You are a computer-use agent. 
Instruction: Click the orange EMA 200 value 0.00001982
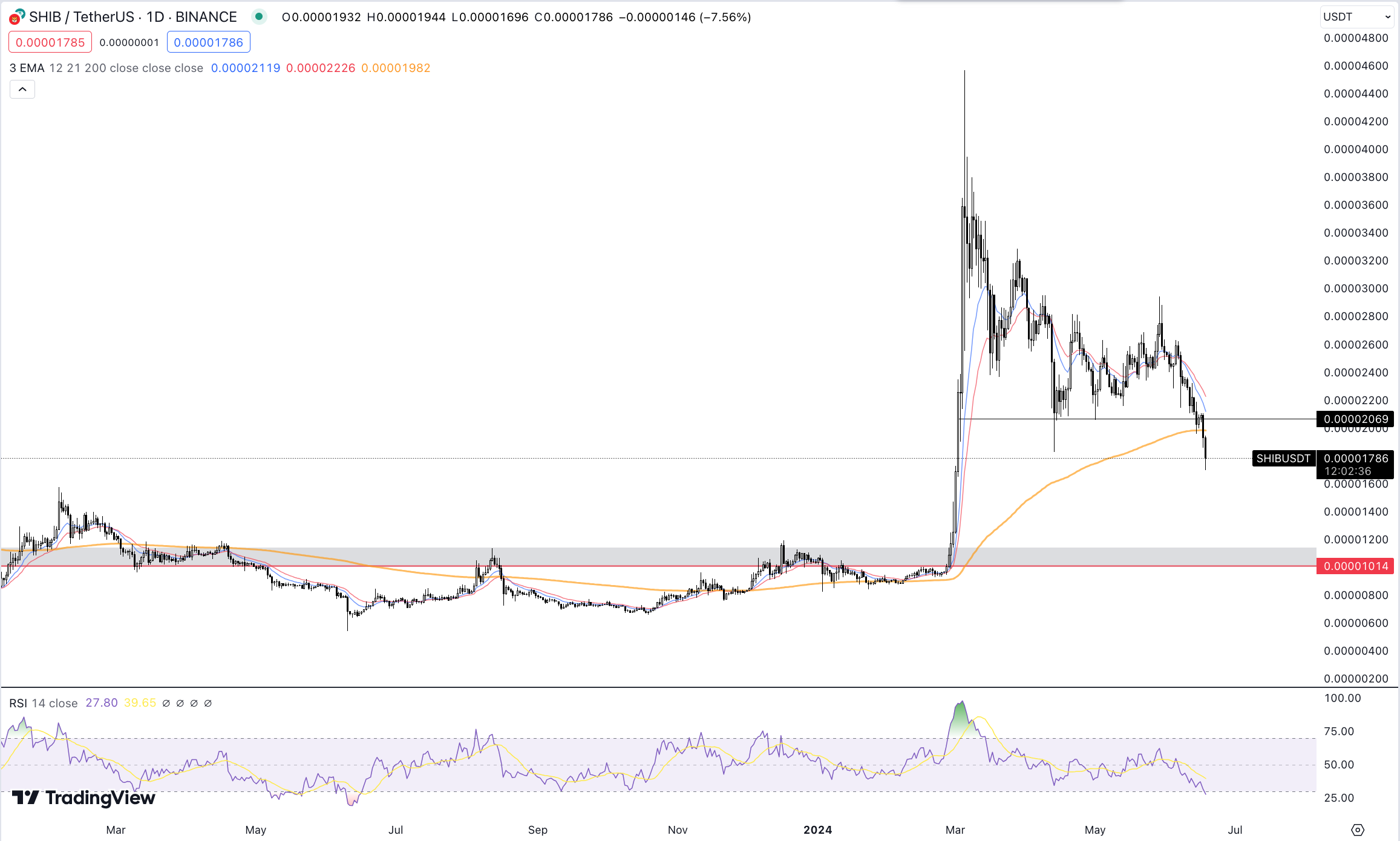coord(396,68)
